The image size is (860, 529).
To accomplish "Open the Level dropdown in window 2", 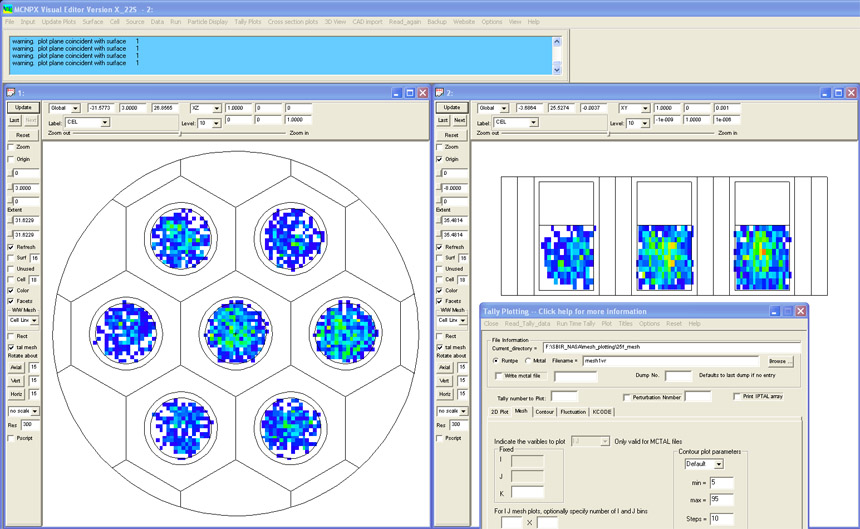I will pos(646,123).
